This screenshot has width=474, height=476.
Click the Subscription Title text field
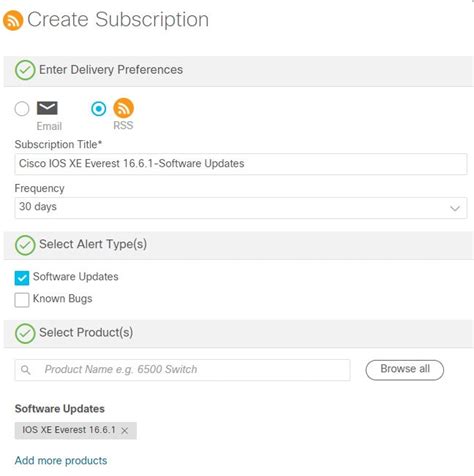pos(241,164)
